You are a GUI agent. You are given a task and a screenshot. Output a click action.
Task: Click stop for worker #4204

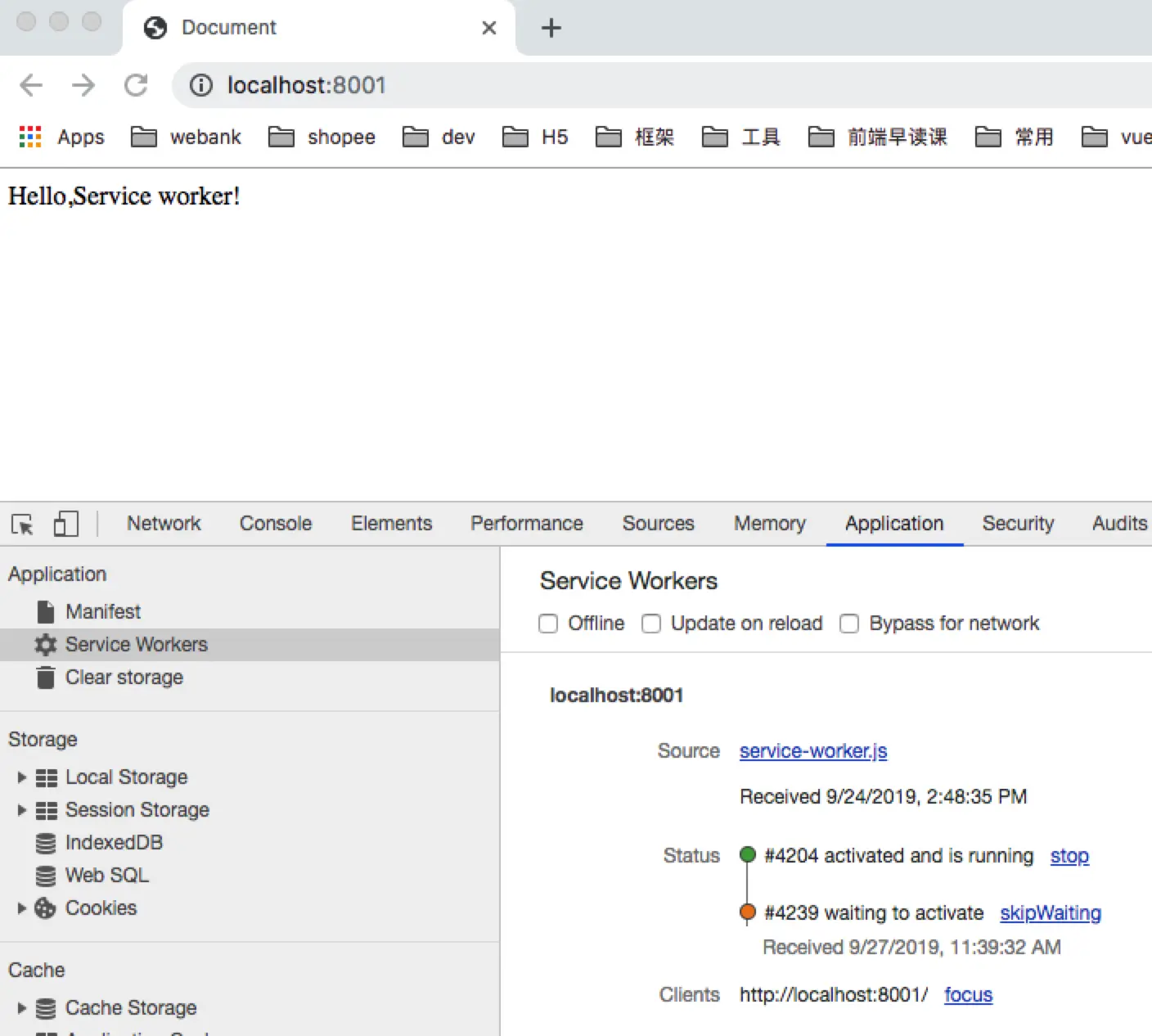(x=1069, y=856)
